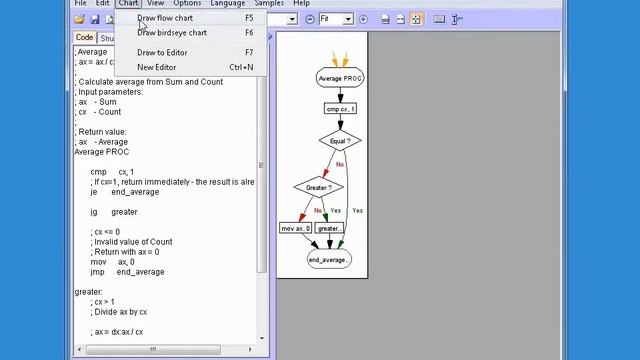The width and height of the screenshot is (640, 360).
Task: Click the partially hidden page icon in toolbar
Action: click(109, 19)
